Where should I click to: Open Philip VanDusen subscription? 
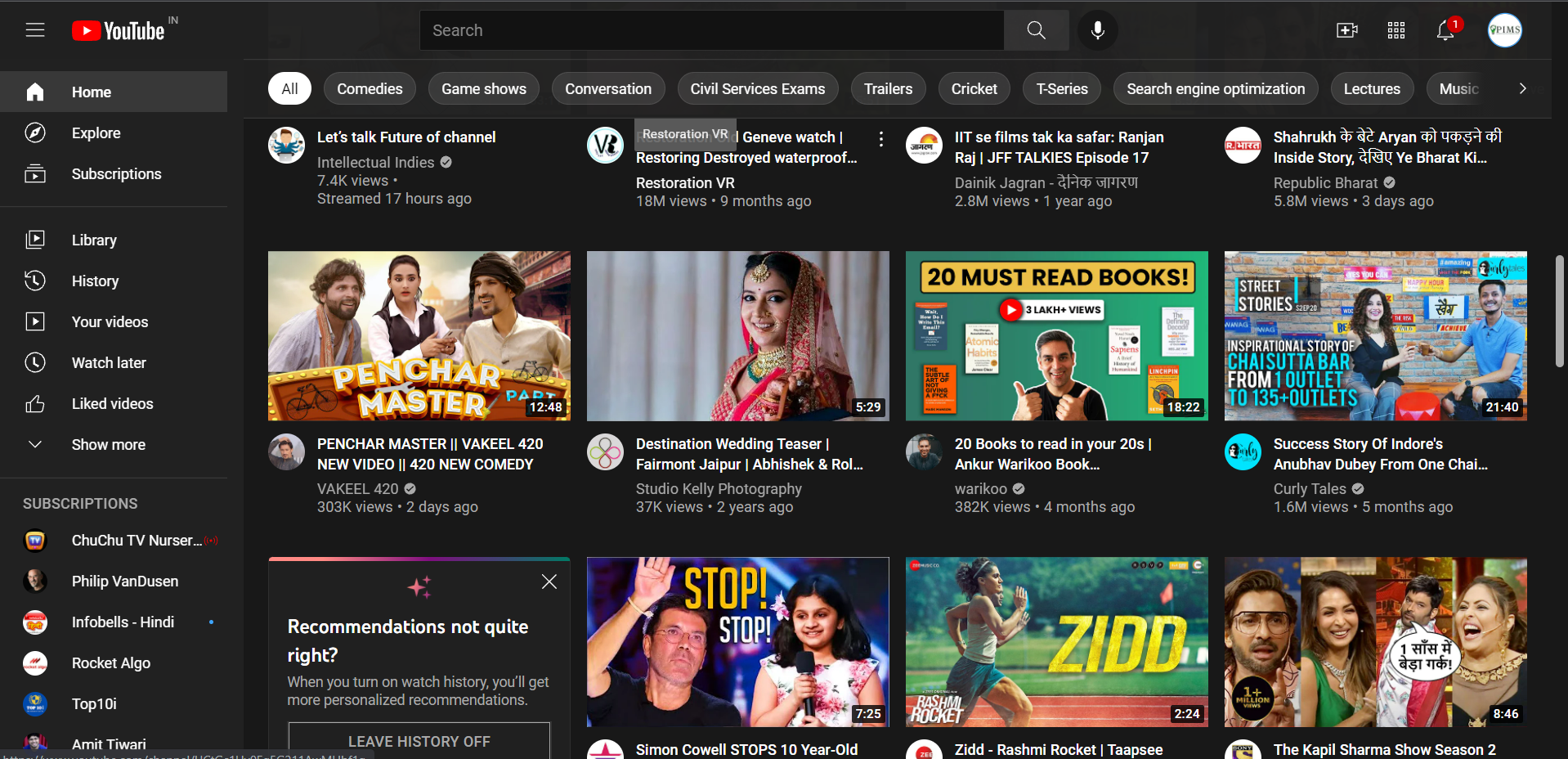click(x=114, y=581)
